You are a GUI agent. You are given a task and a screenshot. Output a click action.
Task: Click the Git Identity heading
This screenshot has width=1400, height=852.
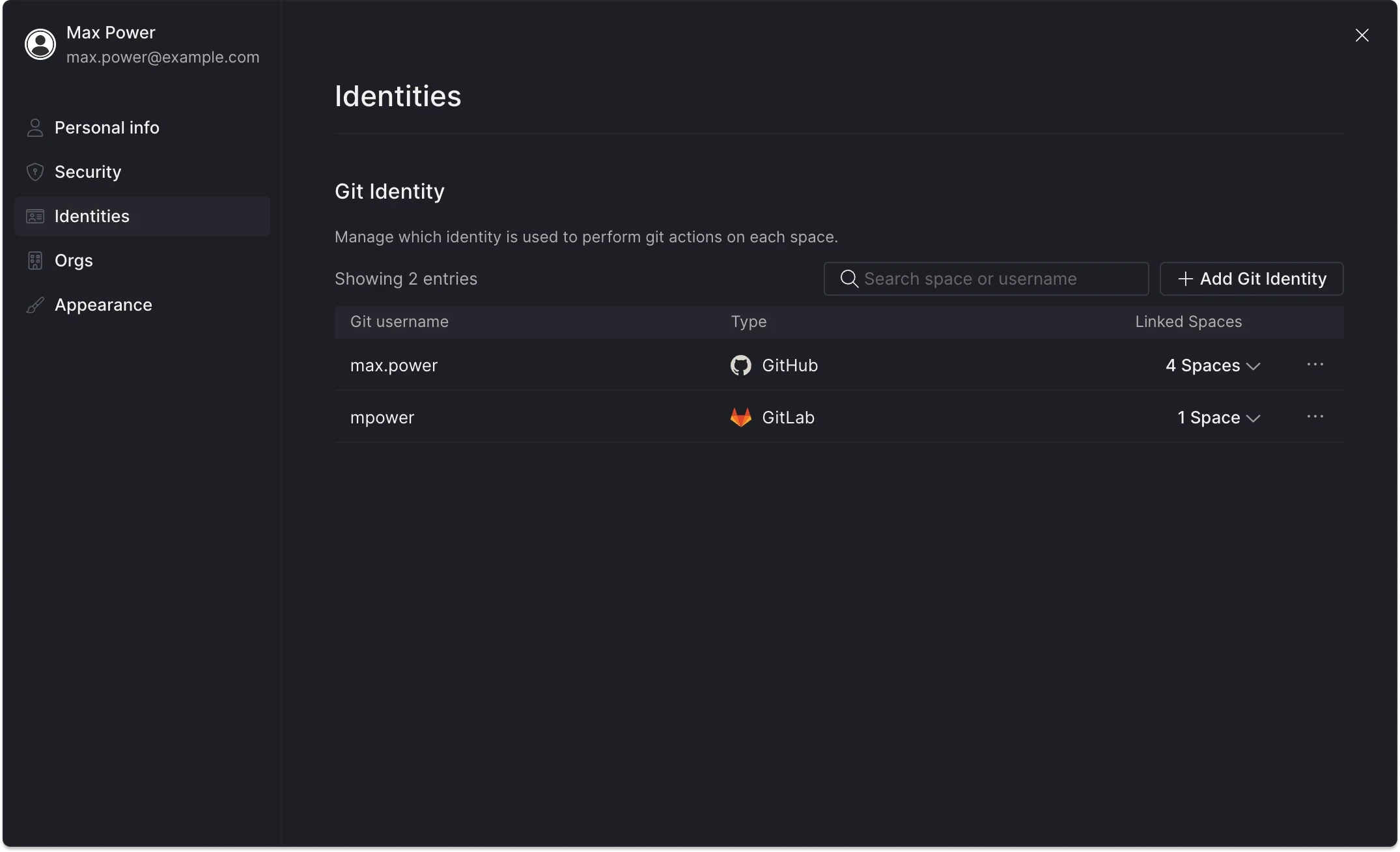point(389,192)
